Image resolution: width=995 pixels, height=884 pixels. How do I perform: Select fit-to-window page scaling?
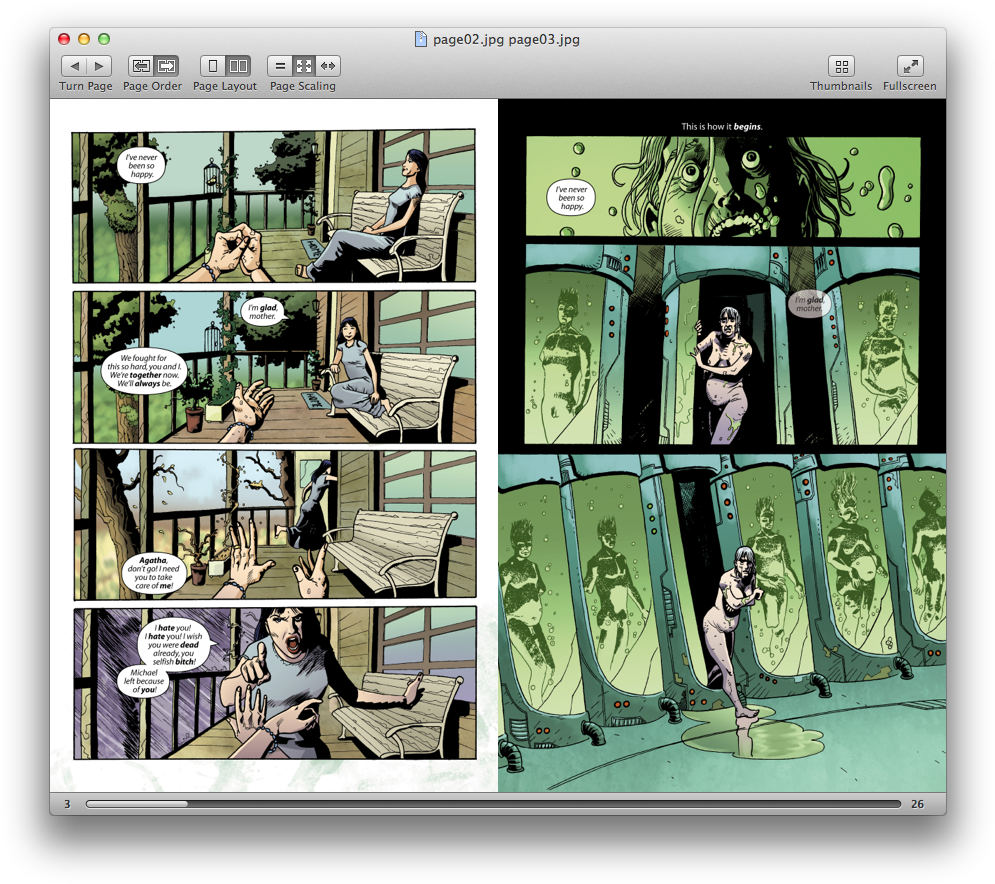coord(304,66)
